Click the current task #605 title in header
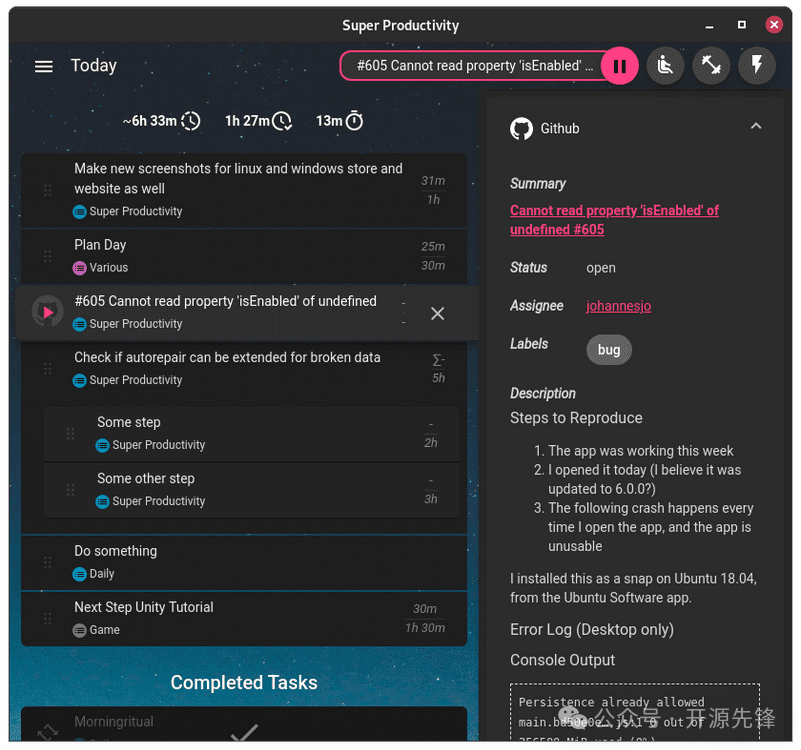Screen dimensions: 801x750 coord(475,66)
